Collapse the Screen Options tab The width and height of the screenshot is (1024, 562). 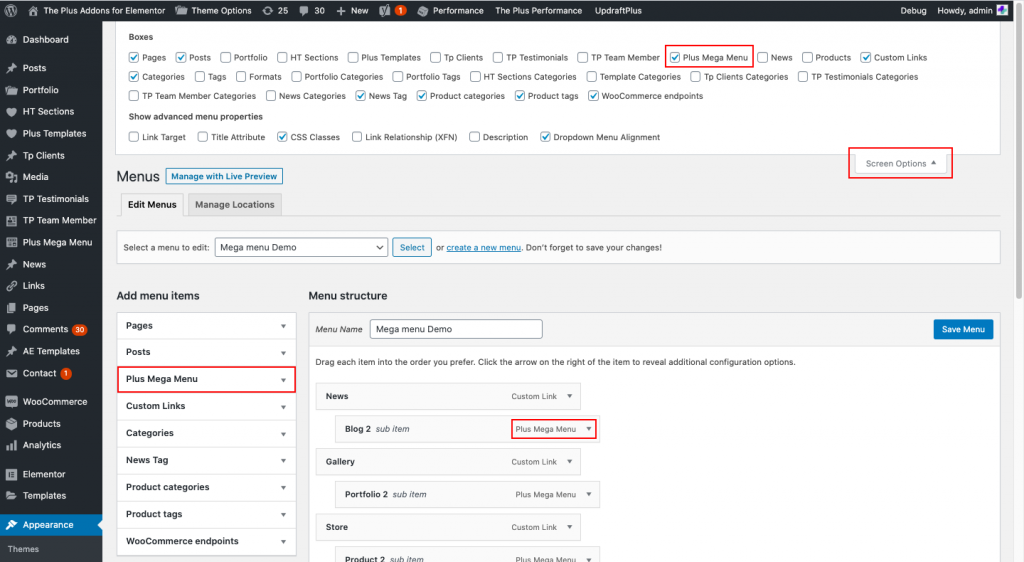point(901,163)
